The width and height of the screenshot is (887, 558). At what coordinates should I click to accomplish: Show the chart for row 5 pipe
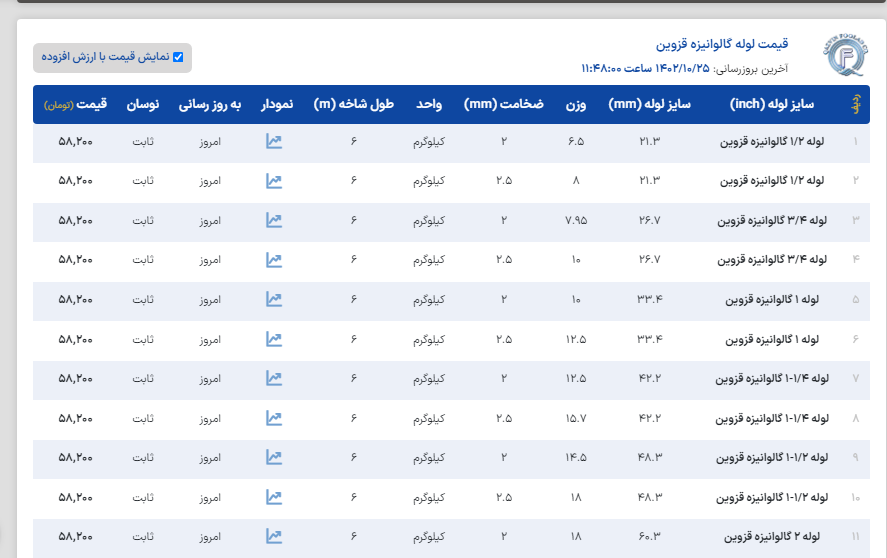coord(274,299)
